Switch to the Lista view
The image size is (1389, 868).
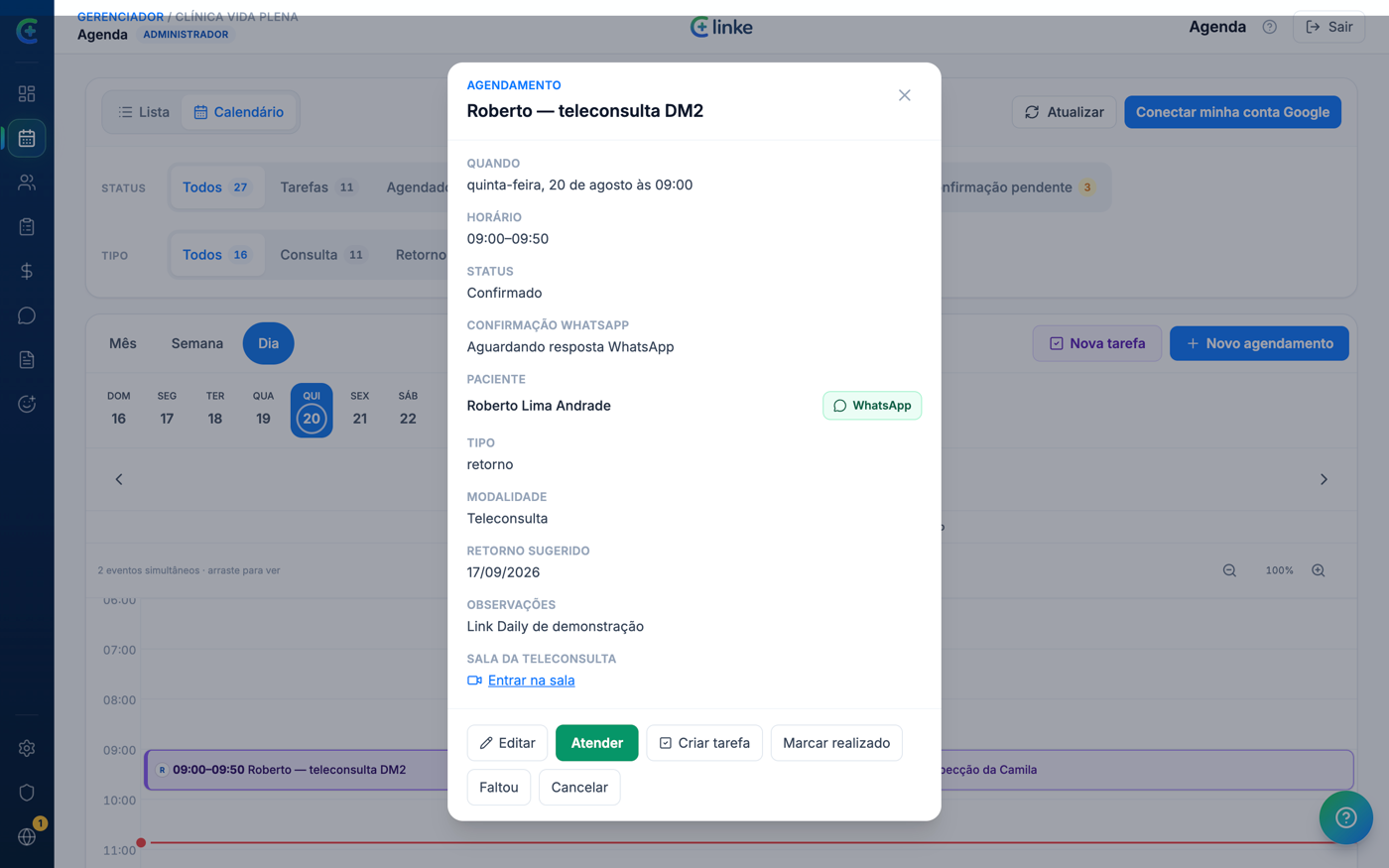pyautogui.click(x=144, y=112)
